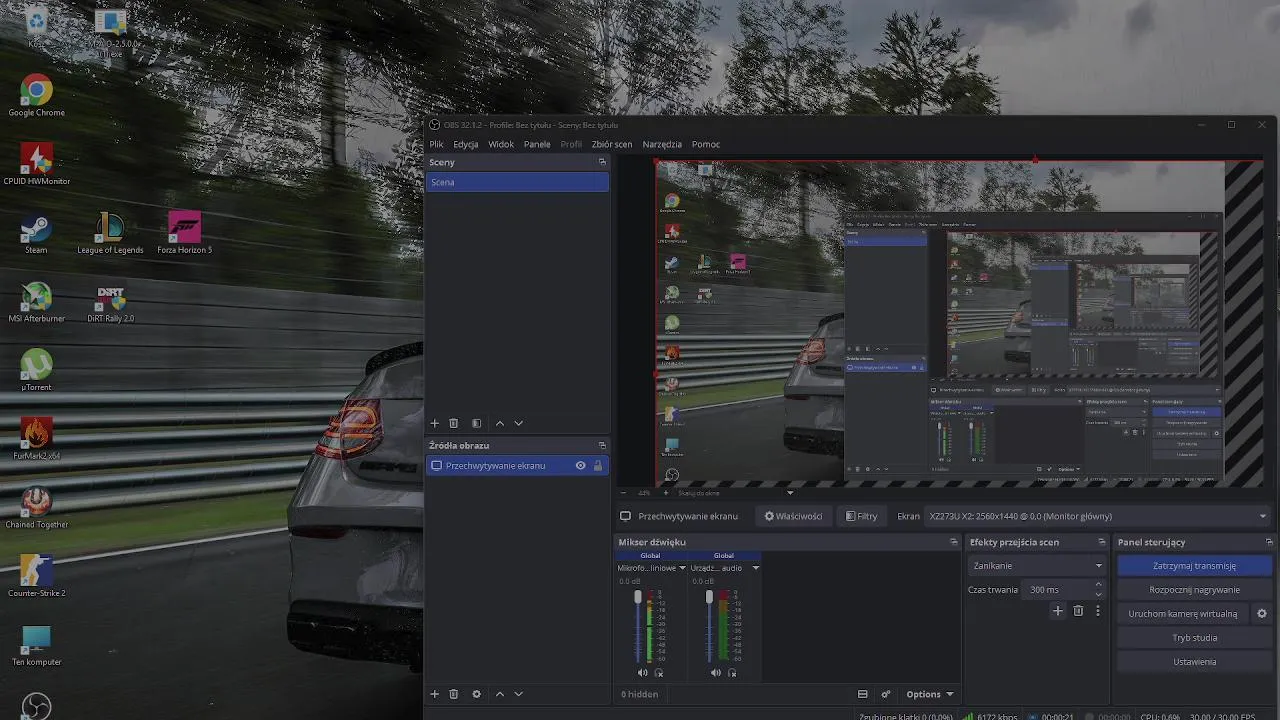This screenshot has width=1280, height=720.
Task: Enable Tryb studia
Action: pos(1194,638)
